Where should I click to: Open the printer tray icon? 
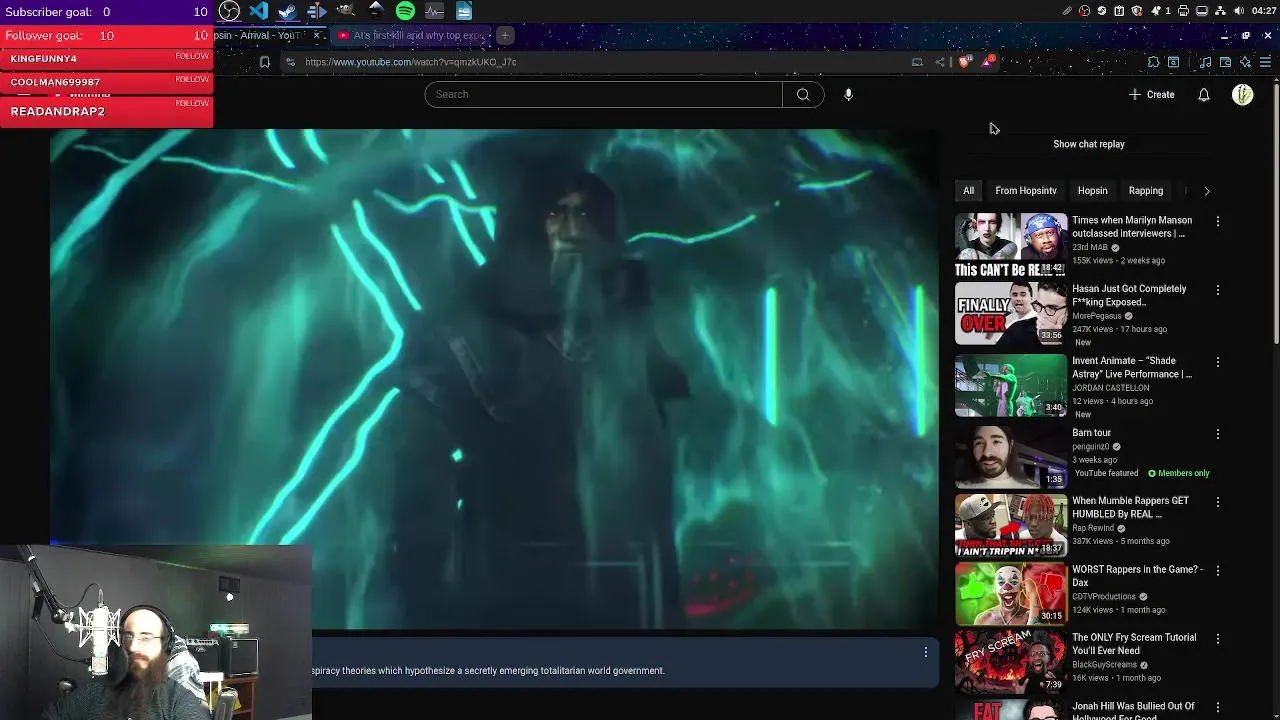click(x=1183, y=10)
